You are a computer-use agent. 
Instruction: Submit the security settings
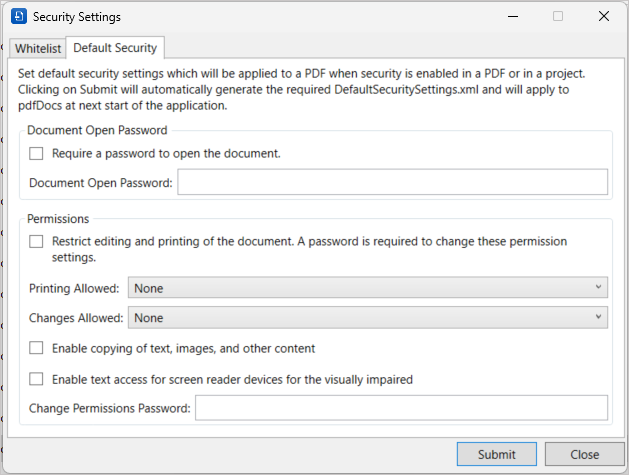pyautogui.click(x=497, y=454)
